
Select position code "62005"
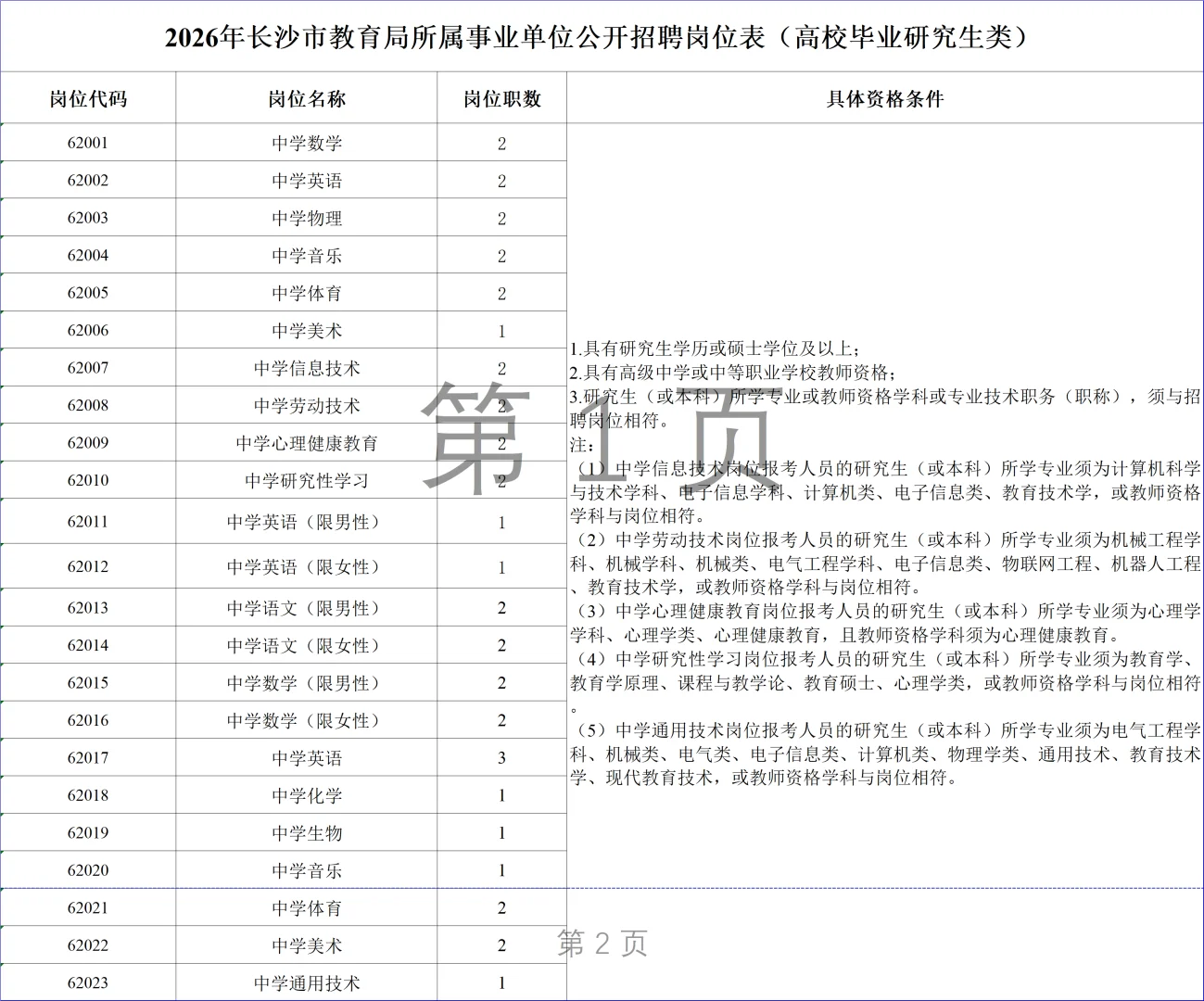tap(88, 293)
